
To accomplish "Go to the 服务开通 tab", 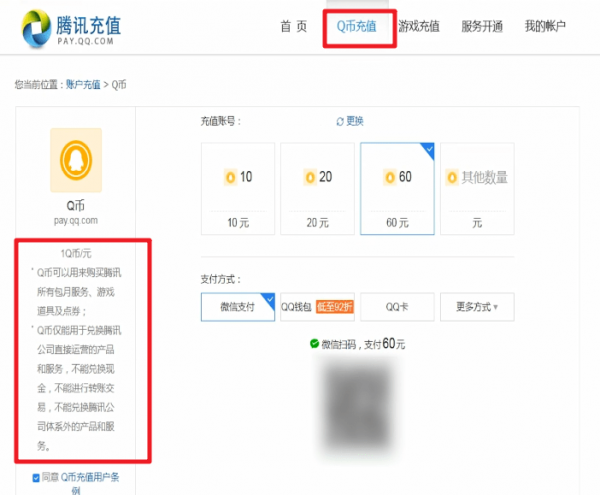I will 482,26.
